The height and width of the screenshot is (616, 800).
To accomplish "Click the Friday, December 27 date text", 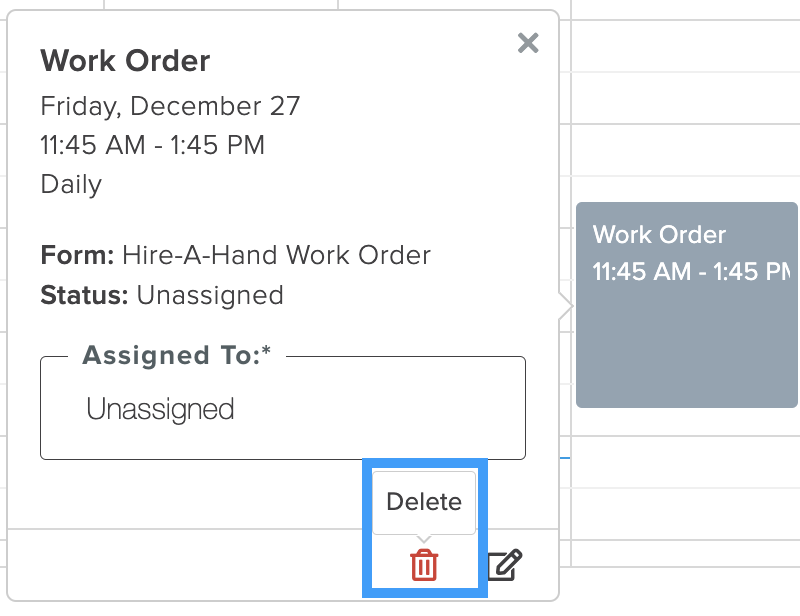I will [x=170, y=105].
